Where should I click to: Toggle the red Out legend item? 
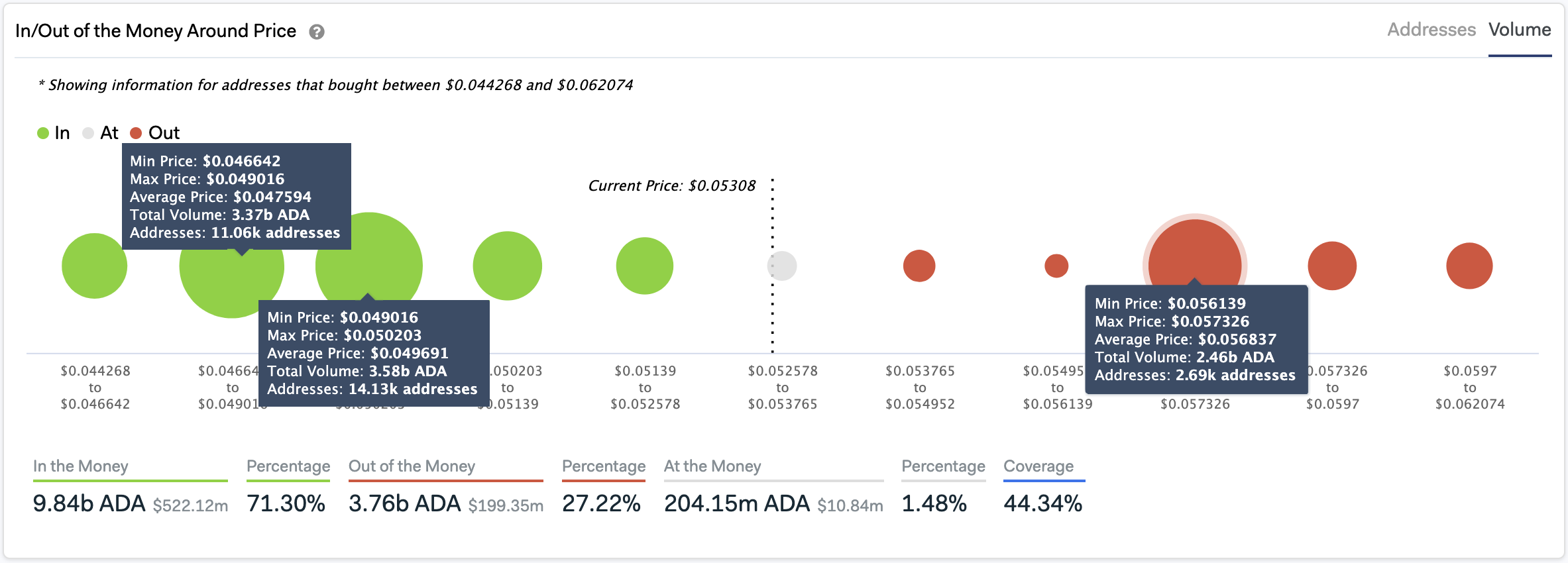[155, 133]
